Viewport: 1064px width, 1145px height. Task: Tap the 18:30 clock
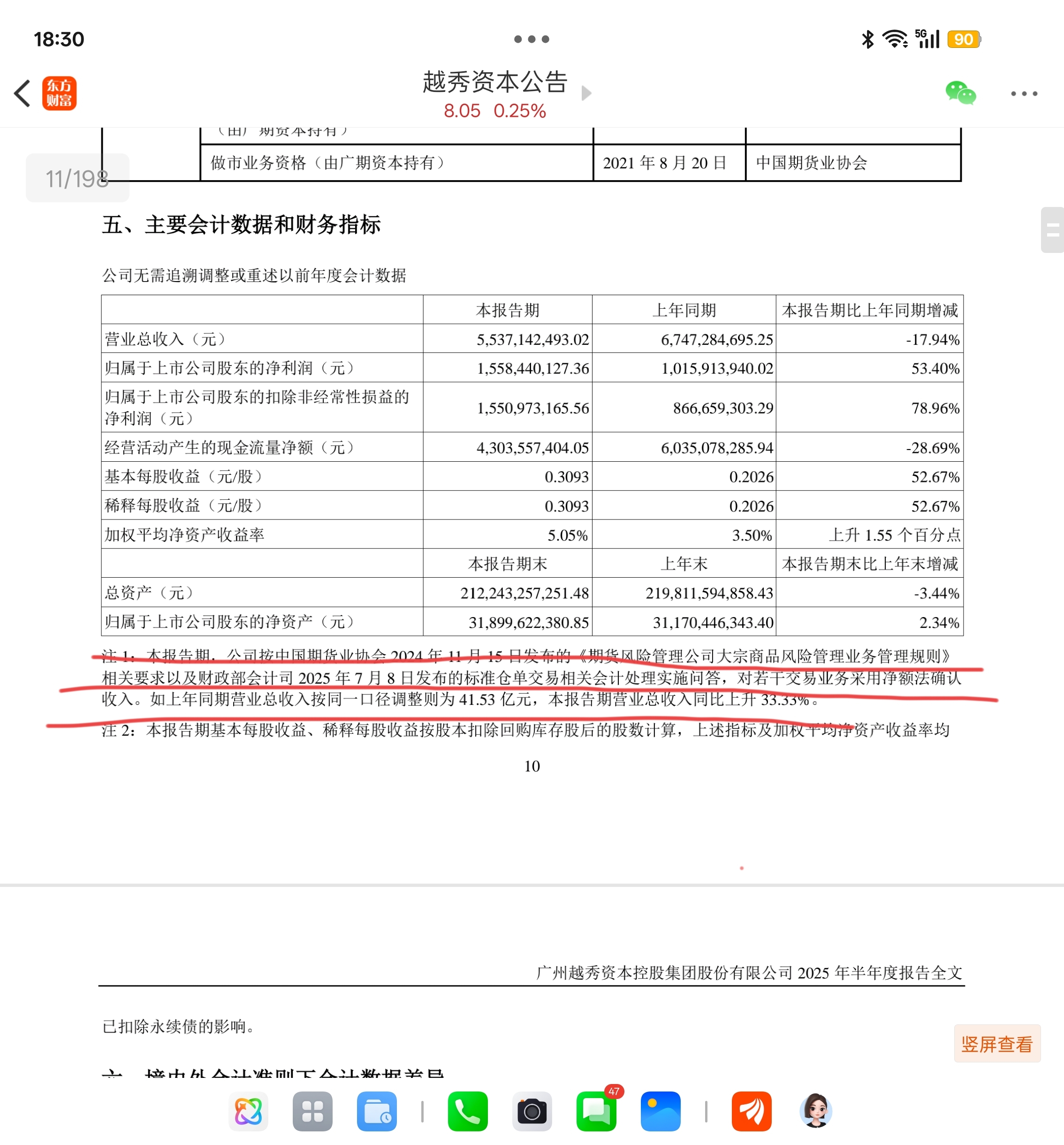pos(59,39)
